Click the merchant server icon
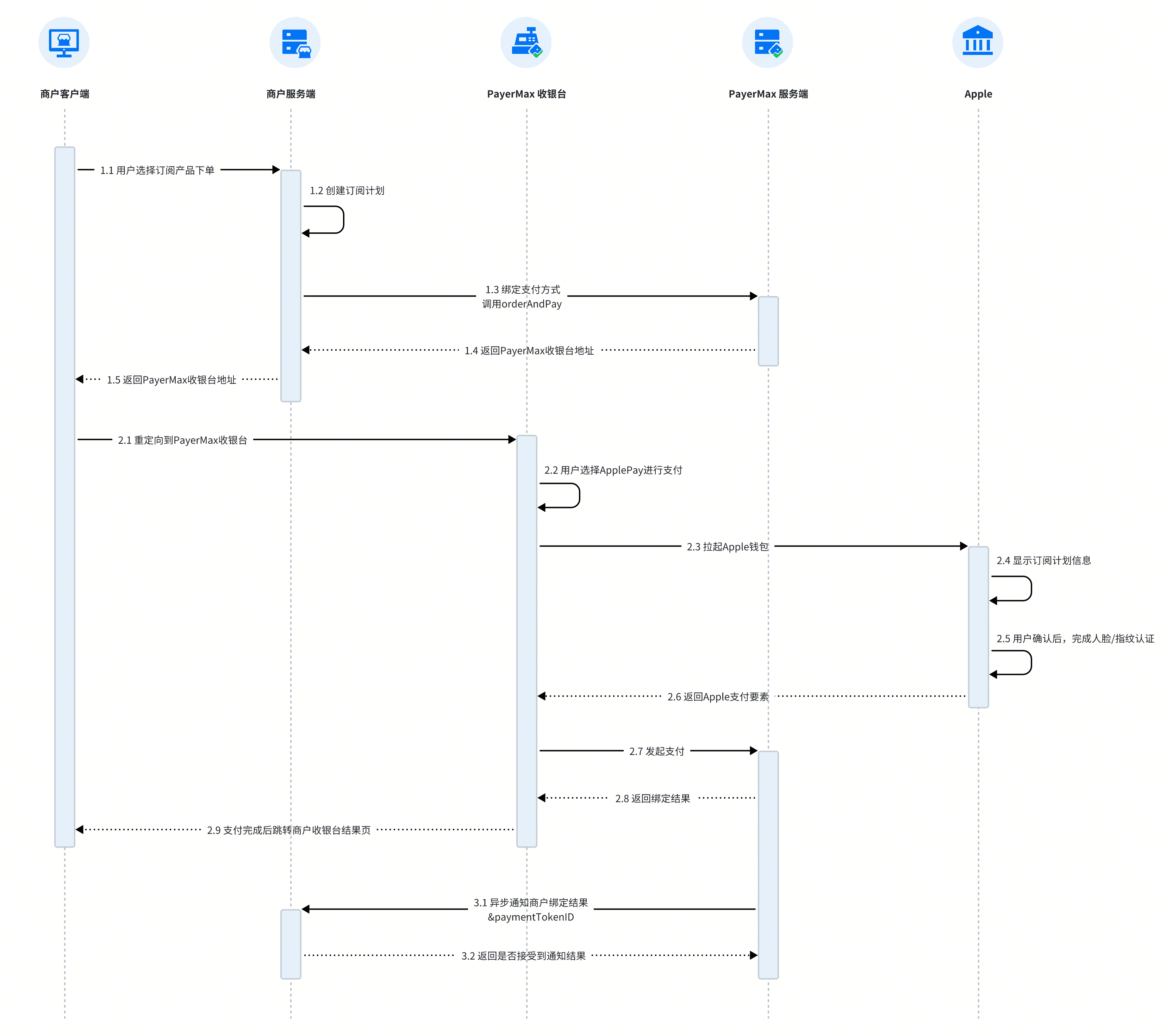The height and width of the screenshot is (1036, 1172). click(x=295, y=42)
